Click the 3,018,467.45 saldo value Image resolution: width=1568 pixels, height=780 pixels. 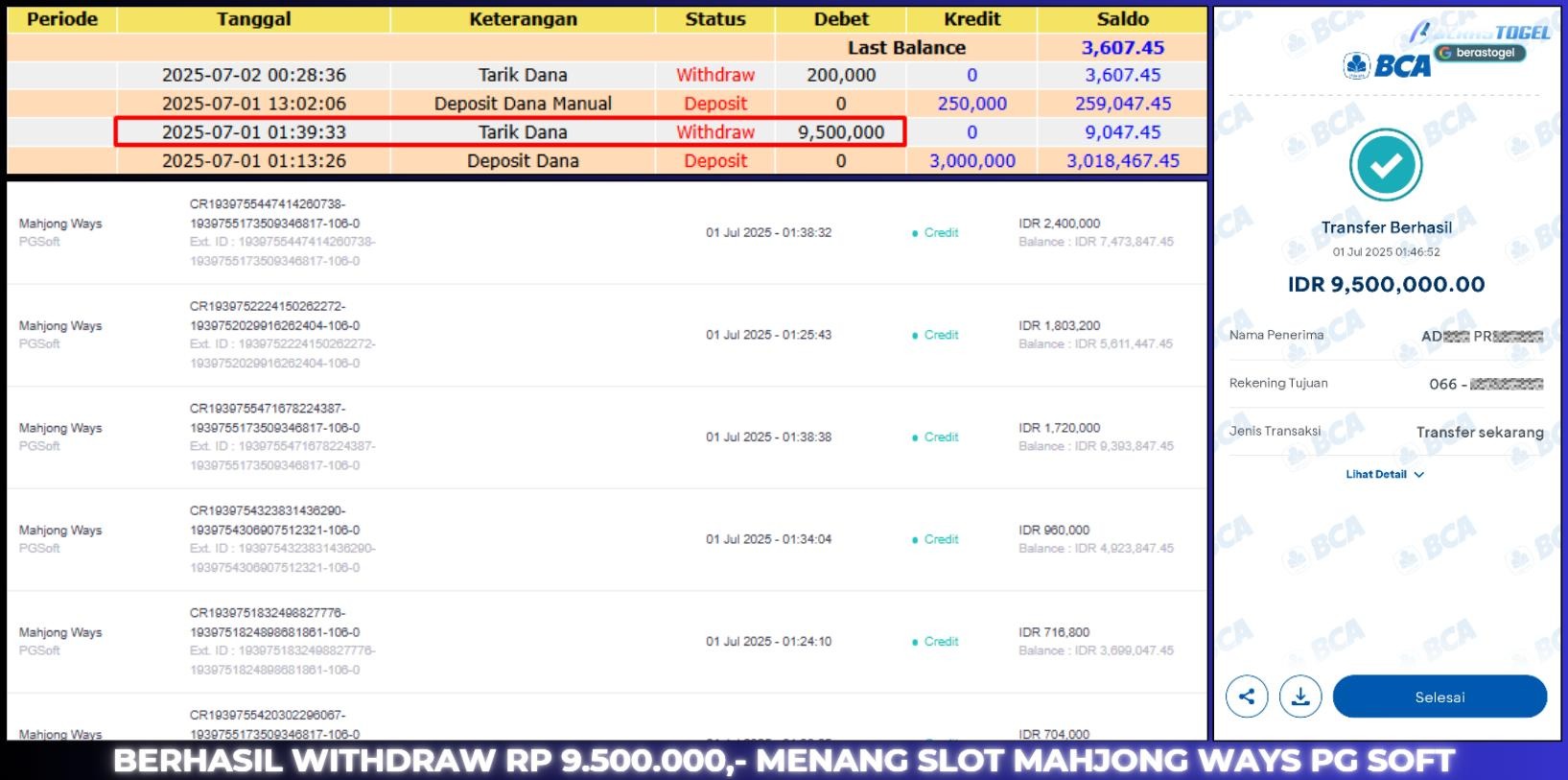coord(1122,161)
